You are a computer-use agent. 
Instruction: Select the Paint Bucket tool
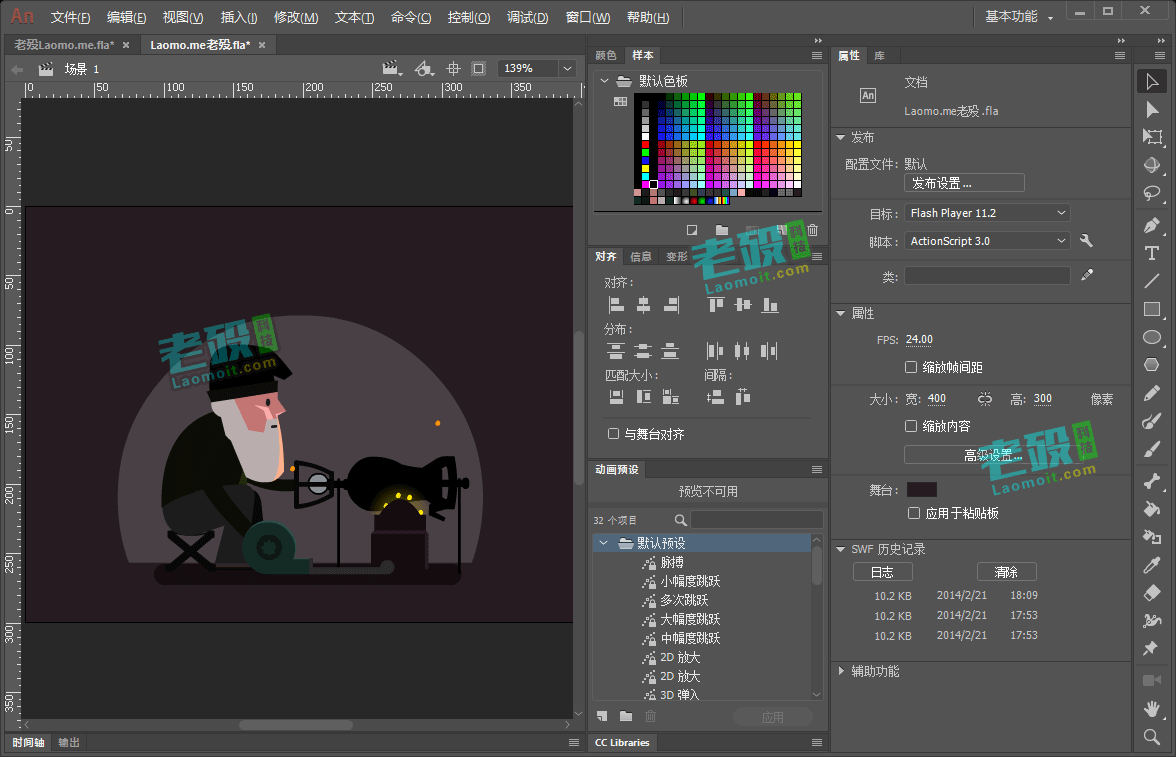(x=1152, y=509)
